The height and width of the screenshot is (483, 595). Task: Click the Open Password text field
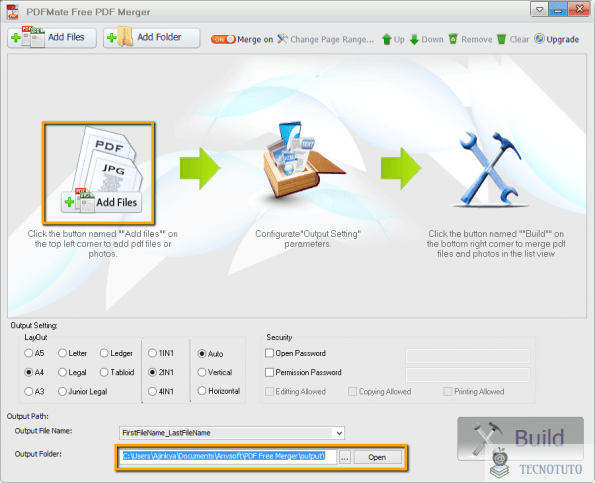pyautogui.click(x=468, y=356)
